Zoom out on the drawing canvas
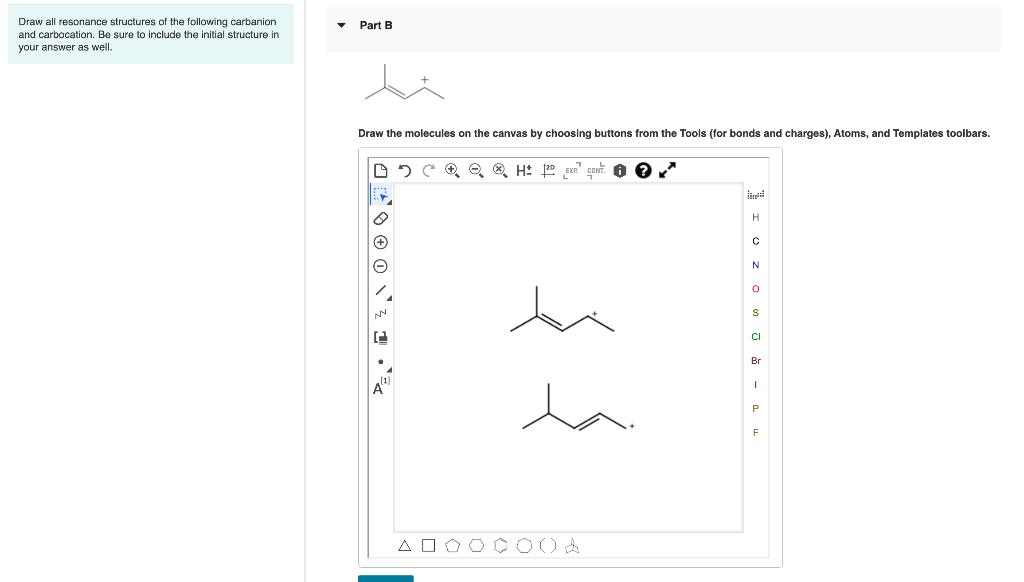Viewport: 1024px width, 582px height. 477,170
